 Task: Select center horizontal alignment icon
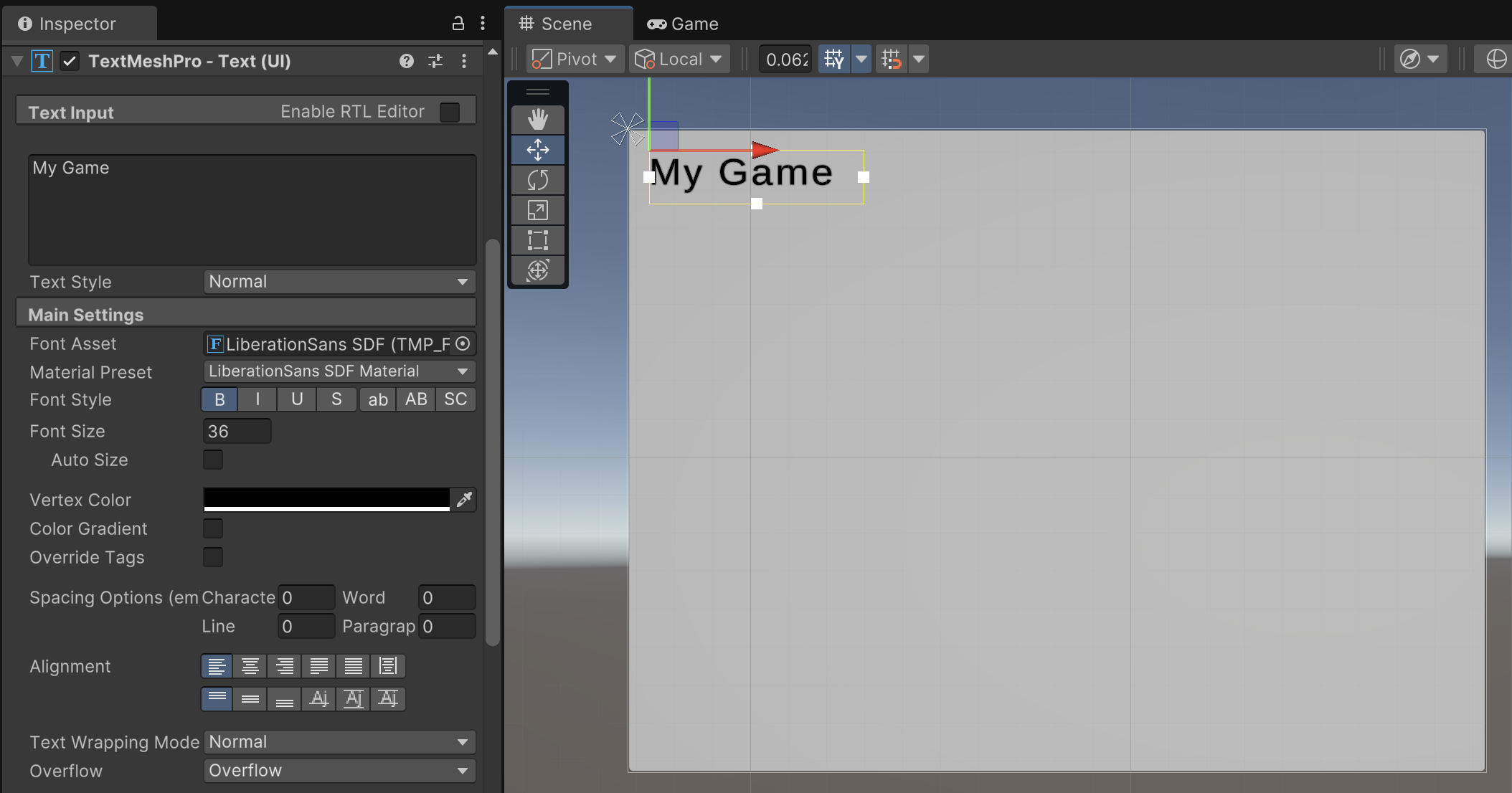click(250, 666)
